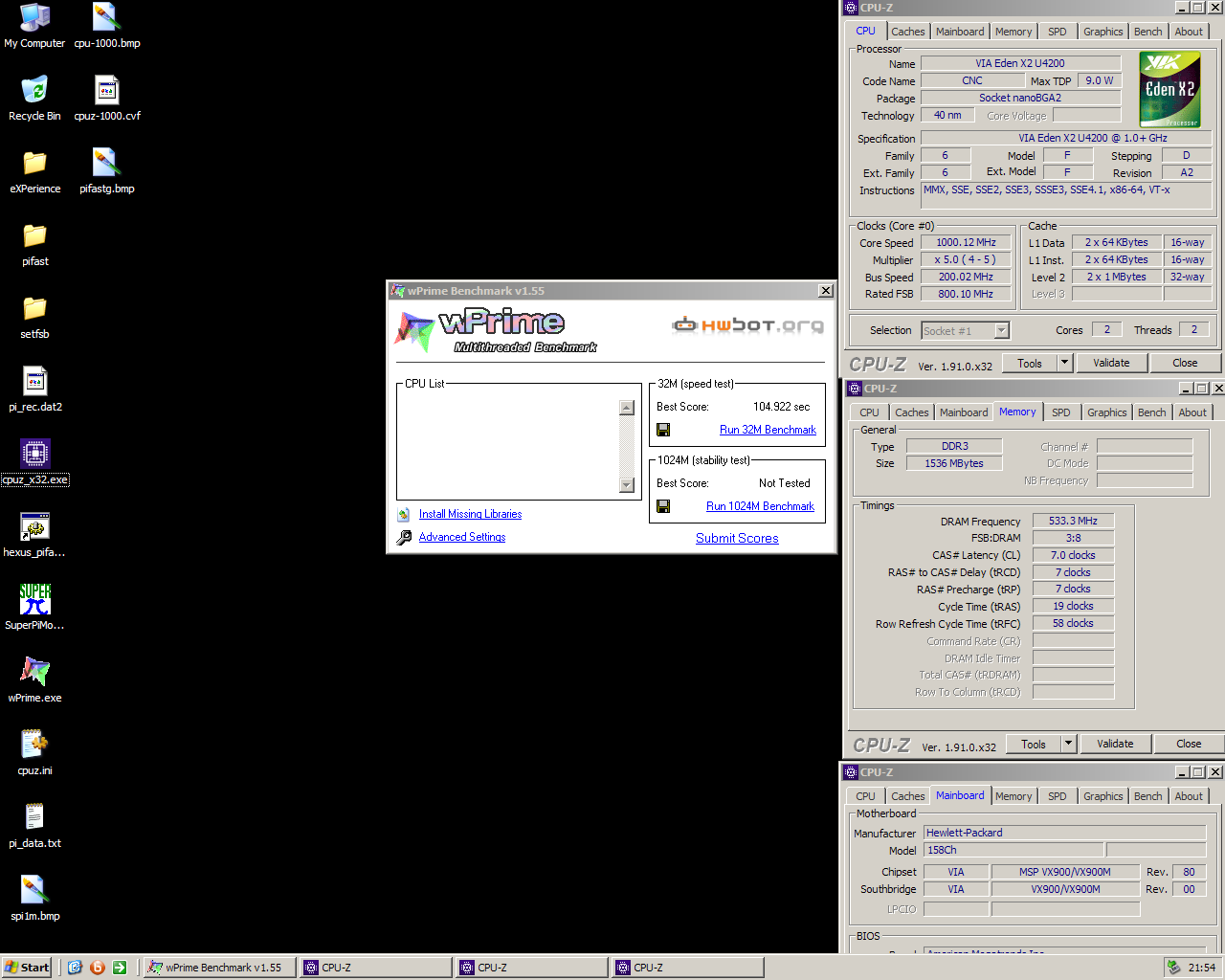The image size is (1225, 980).
Task: Select cpuz-1000.cvf file icon
Action: (x=106, y=99)
